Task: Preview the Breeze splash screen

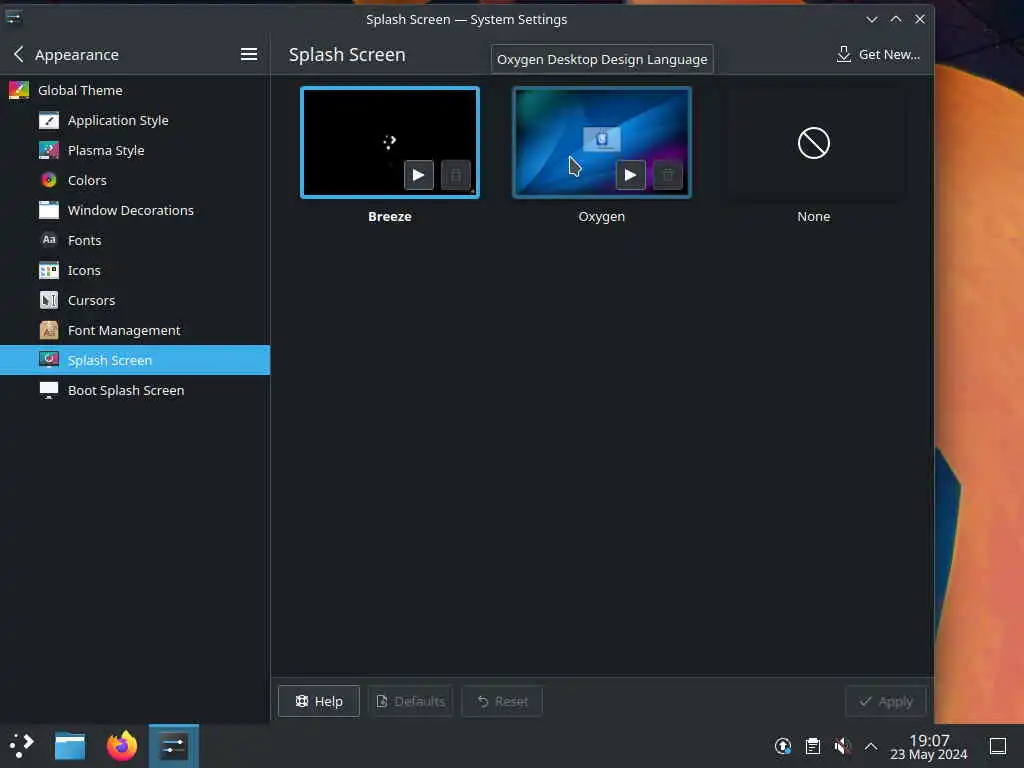Action: 419,175
